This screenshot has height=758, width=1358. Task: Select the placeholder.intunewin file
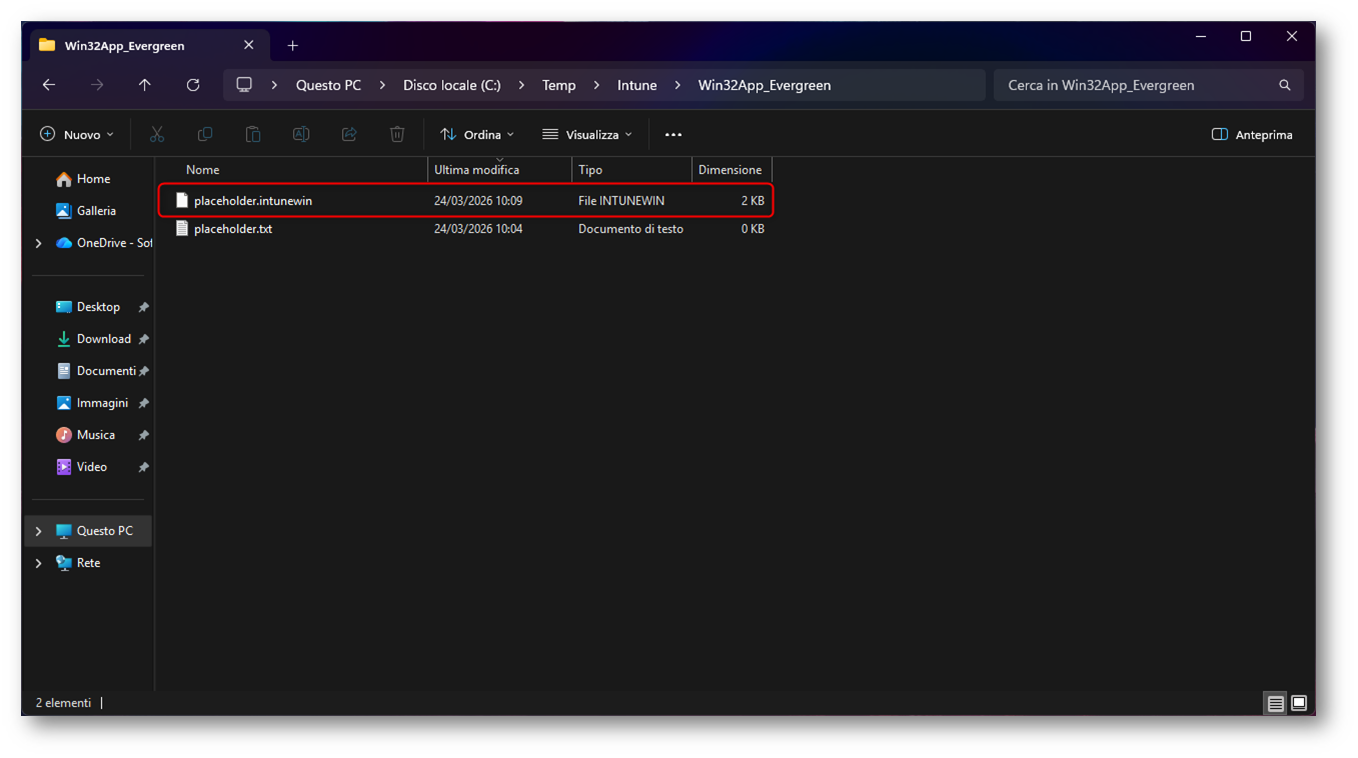pyautogui.click(x=253, y=201)
